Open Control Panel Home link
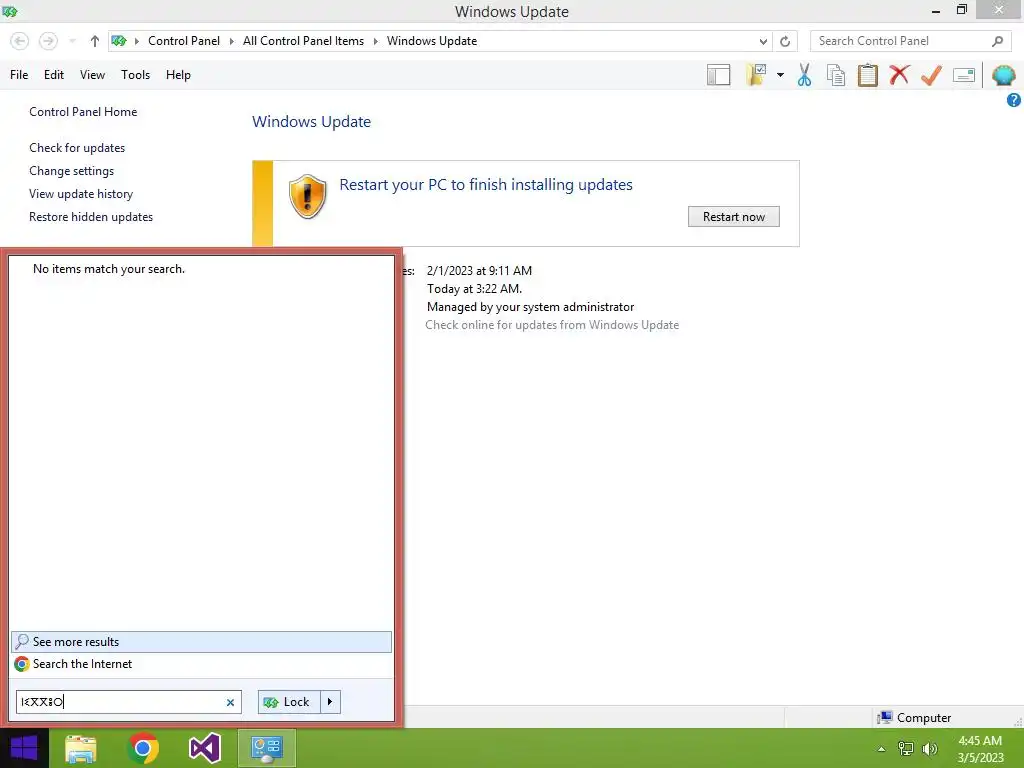The height and width of the screenshot is (768, 1024). click(83, 112)
